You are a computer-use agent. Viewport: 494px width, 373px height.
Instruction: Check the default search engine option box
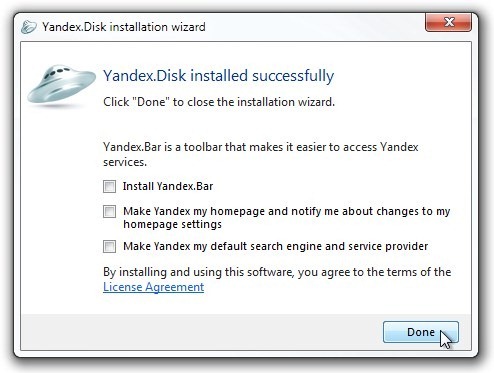(109, 246)
